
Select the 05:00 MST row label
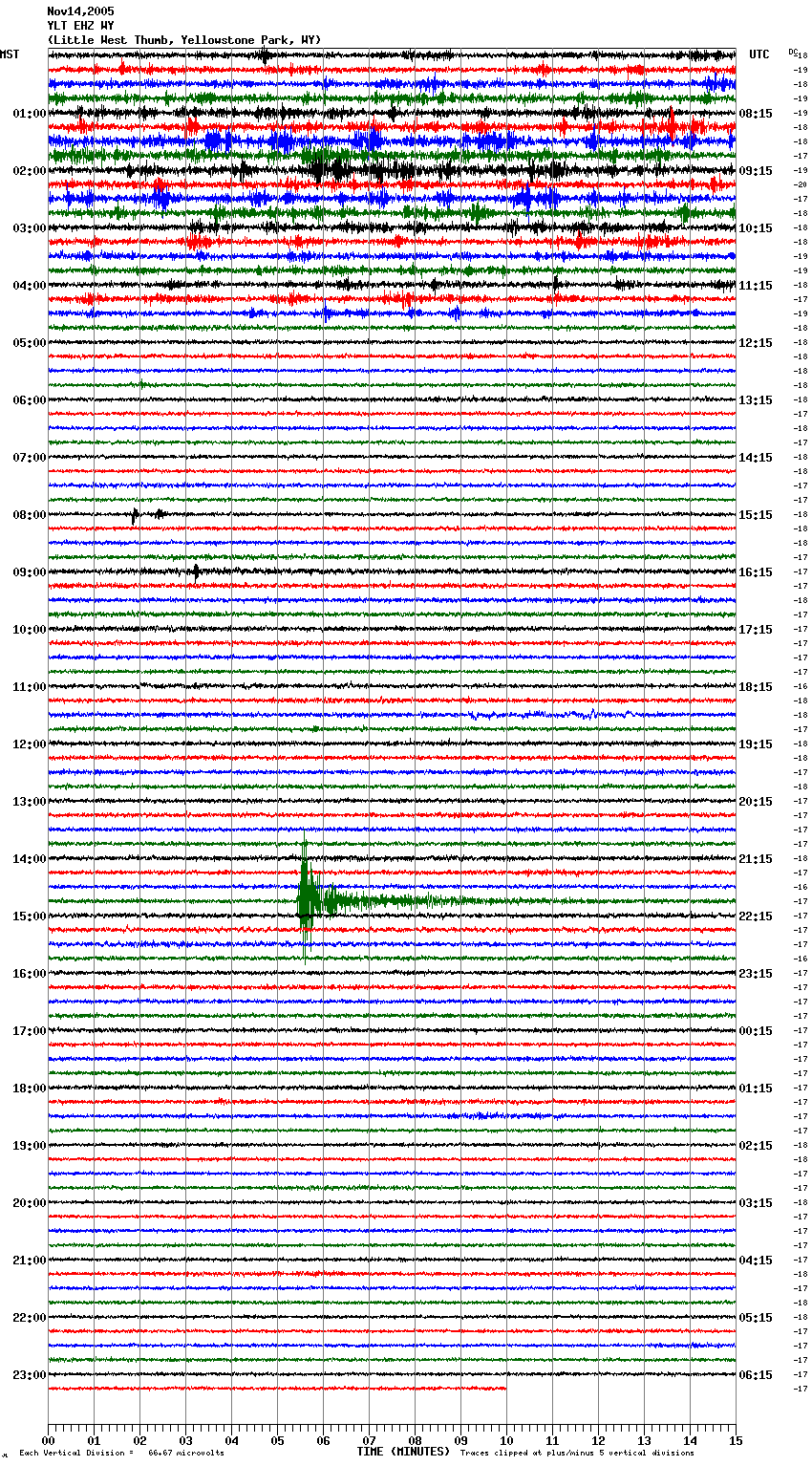(x=30, y=343)
